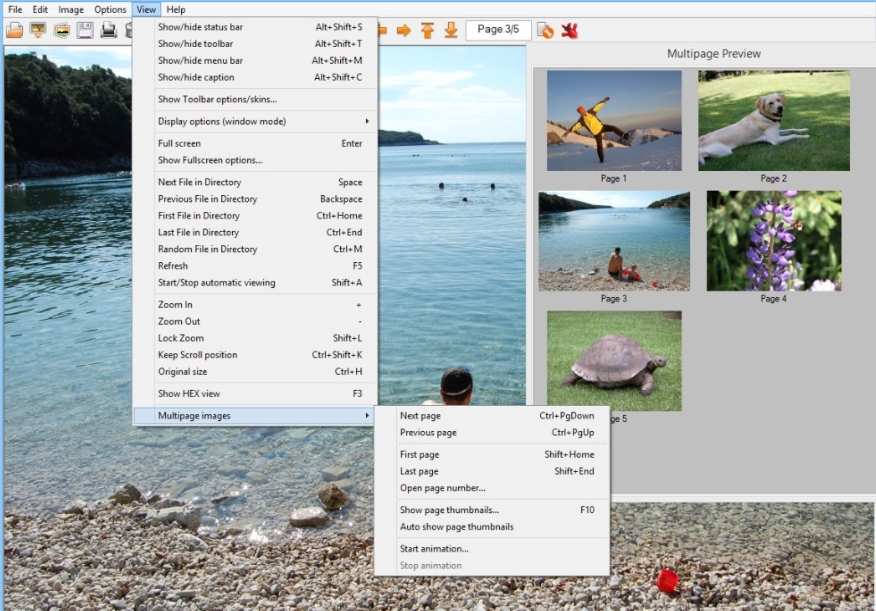This screenshot has height=611, width=876.
Task: Select Random File in Directory
Action: tap(255, 249)
